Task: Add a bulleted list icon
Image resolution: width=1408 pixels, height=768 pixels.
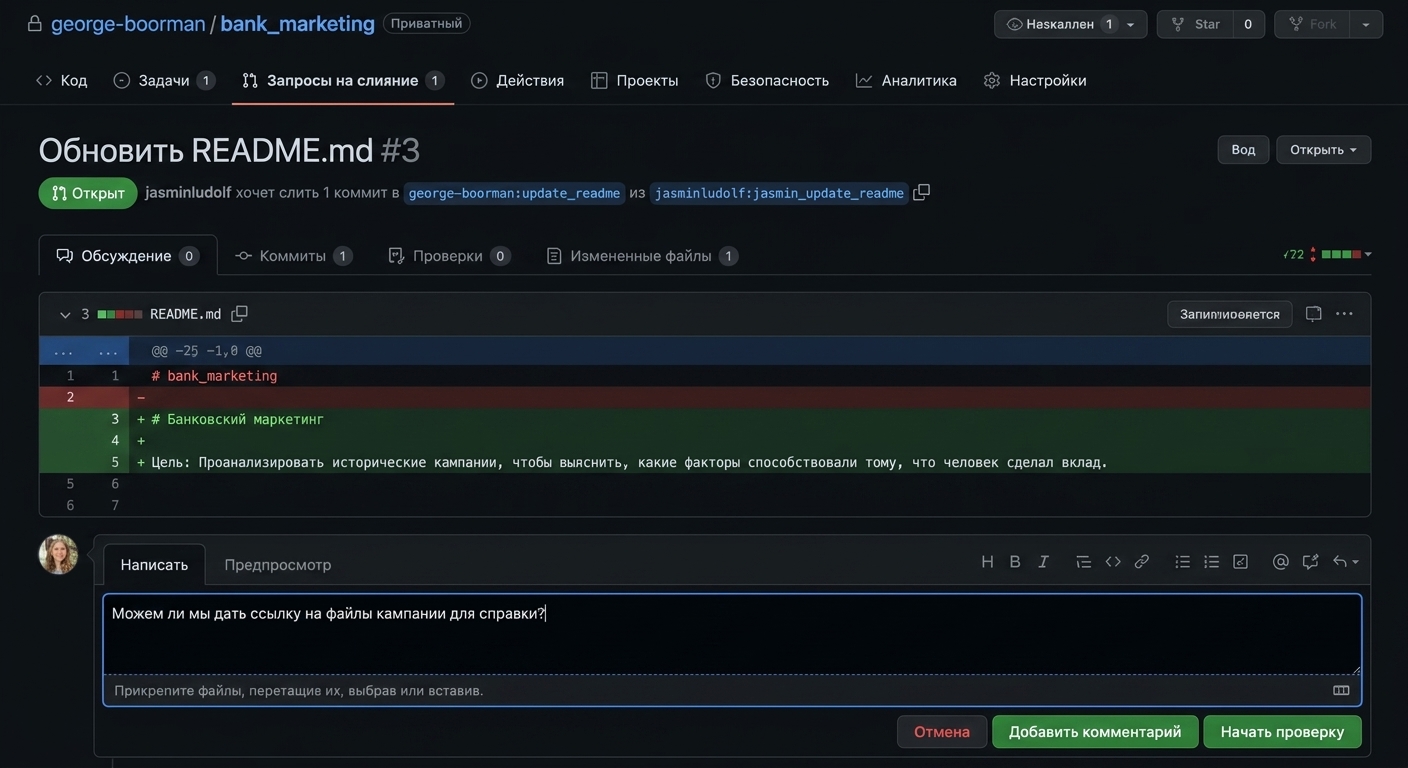Action: click(1182, 562)
